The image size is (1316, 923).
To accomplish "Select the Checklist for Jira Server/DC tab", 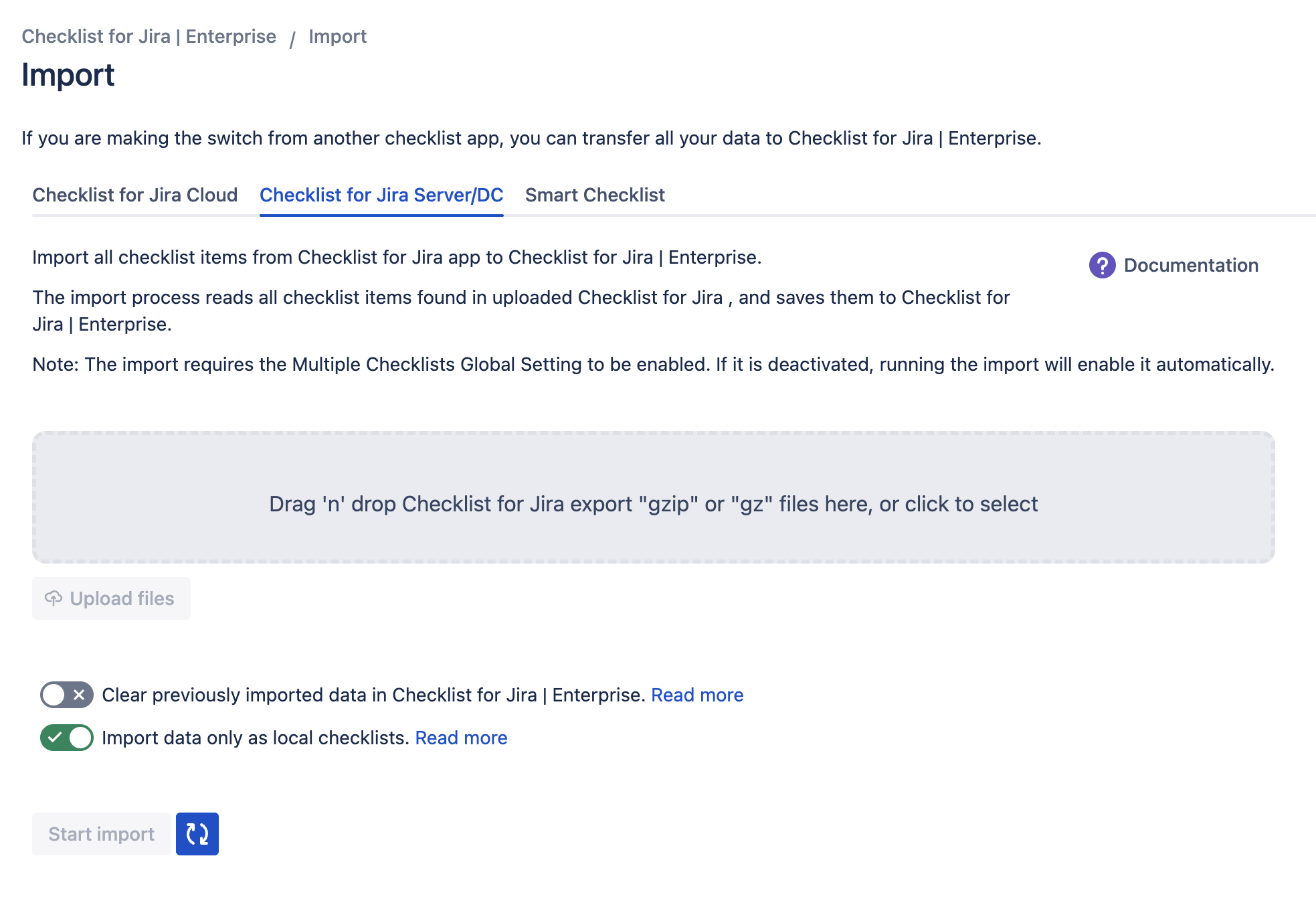I will (381, 195).
